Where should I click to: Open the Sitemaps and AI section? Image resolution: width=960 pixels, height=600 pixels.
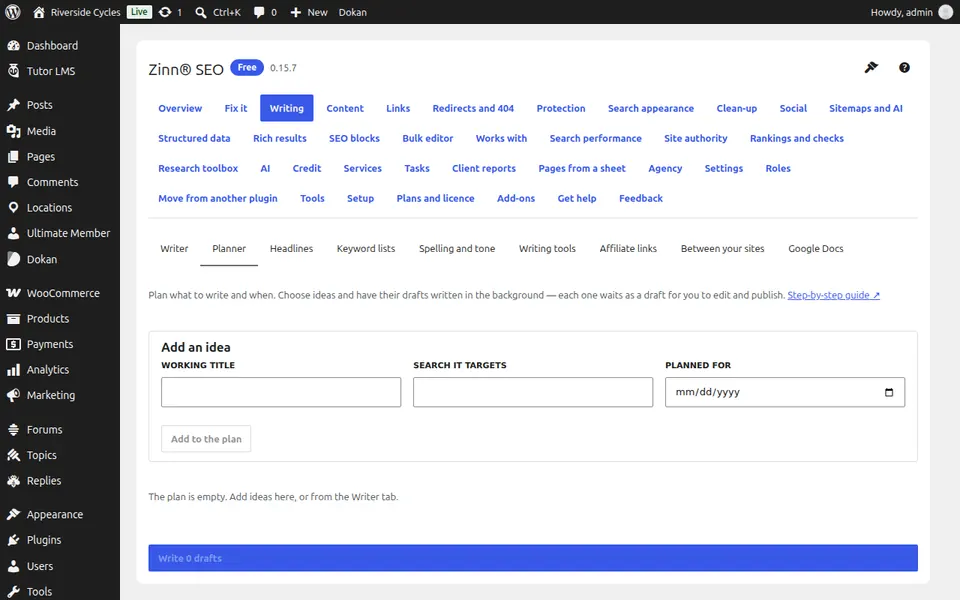pyautogui.click(x=866, y=108)
